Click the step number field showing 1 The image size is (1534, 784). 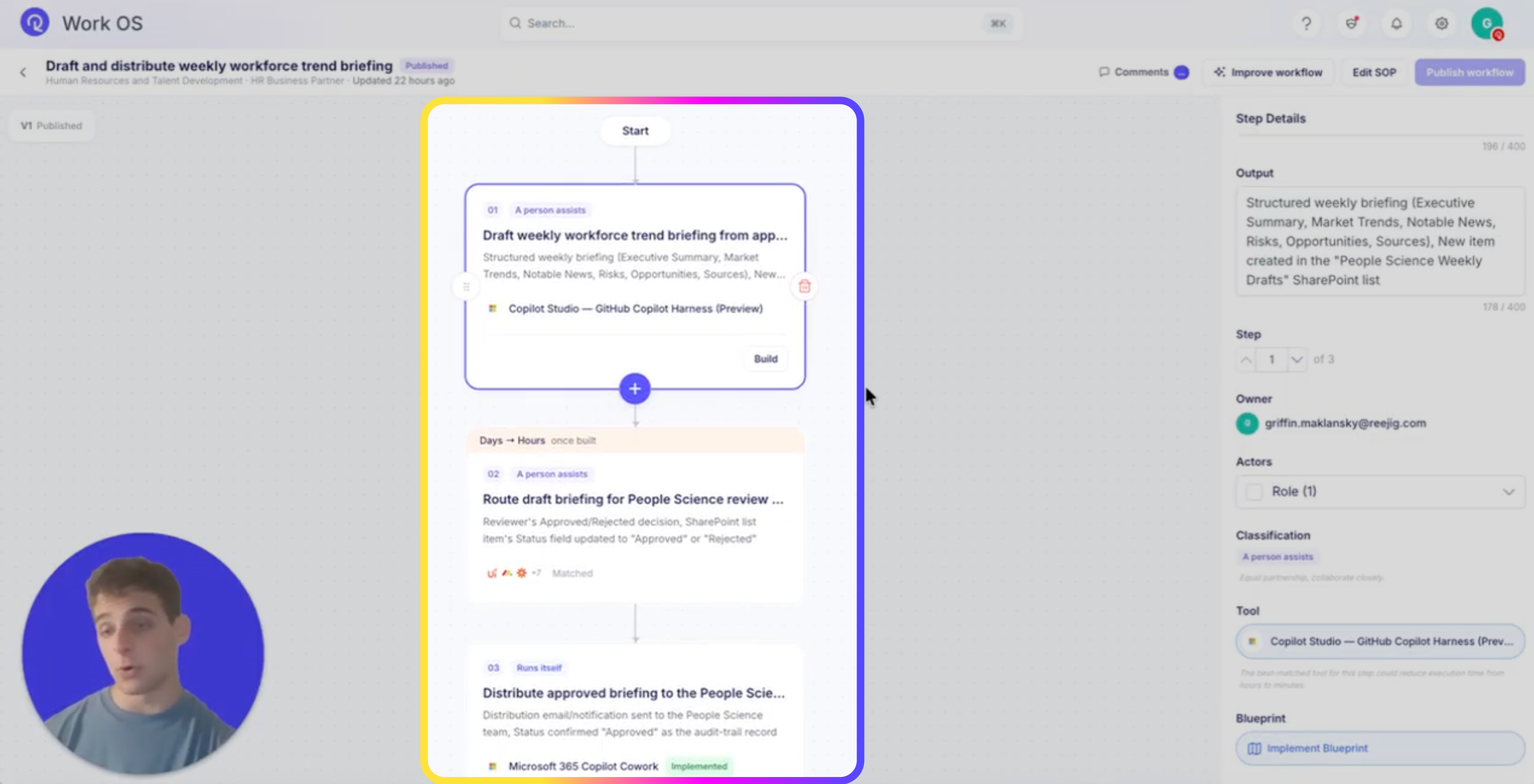pyautogui.click(x=1272, y=359)
